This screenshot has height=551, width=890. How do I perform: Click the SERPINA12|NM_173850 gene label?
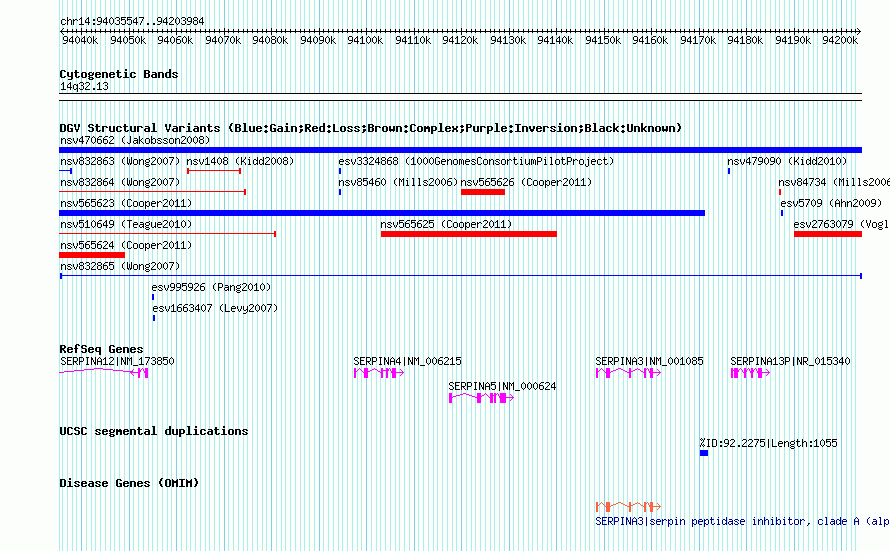(117, 361)
